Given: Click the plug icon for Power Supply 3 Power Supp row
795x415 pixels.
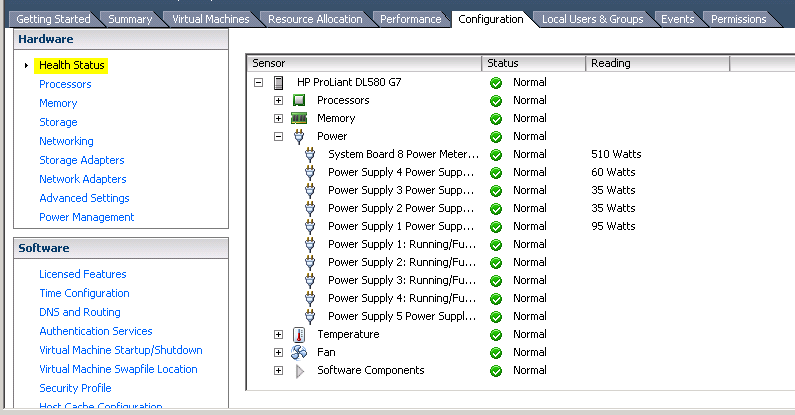Looking at the screenshot, I should click(310, 191).
